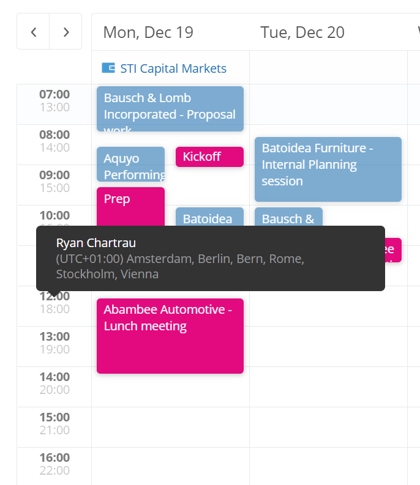Click empty 15:00 slot on Monday

pos(170,427)
